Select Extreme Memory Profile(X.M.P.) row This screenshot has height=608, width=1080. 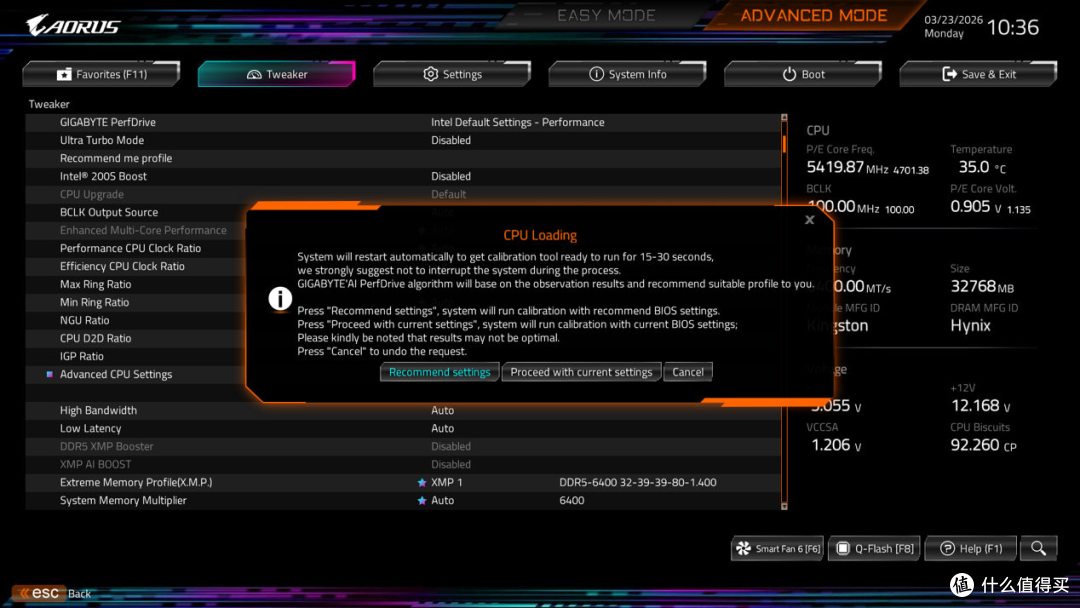click(x=403, y=483)
